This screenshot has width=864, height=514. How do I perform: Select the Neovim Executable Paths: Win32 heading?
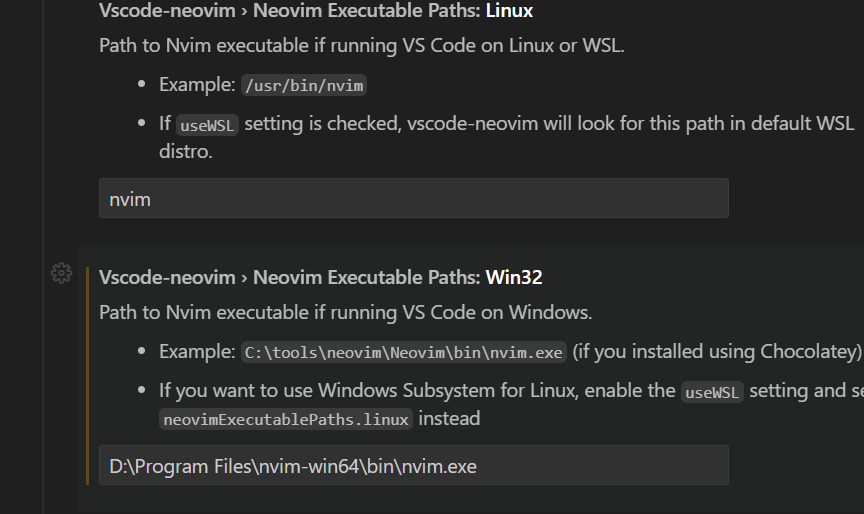click(x=321, y=277)
